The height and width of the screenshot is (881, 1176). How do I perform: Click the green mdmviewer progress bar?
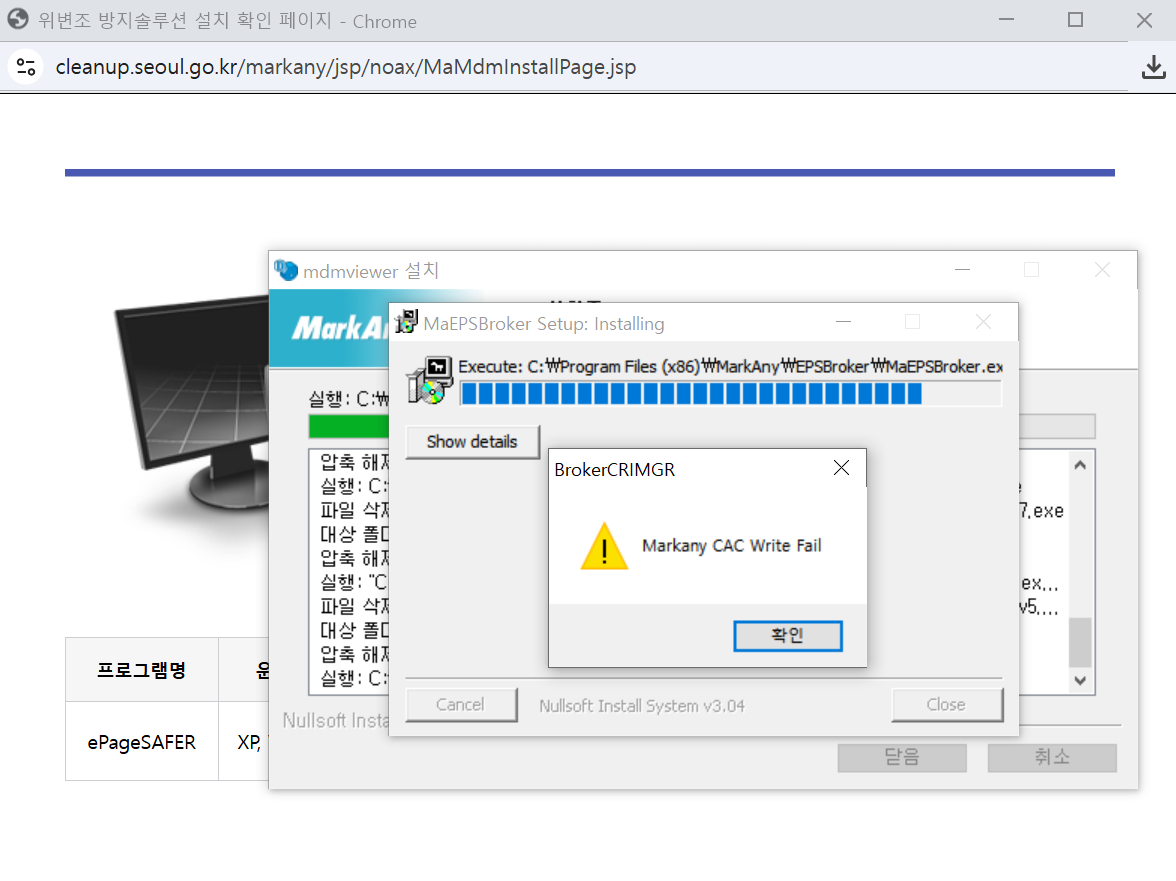pyautogui.click(x=349, y=426)
